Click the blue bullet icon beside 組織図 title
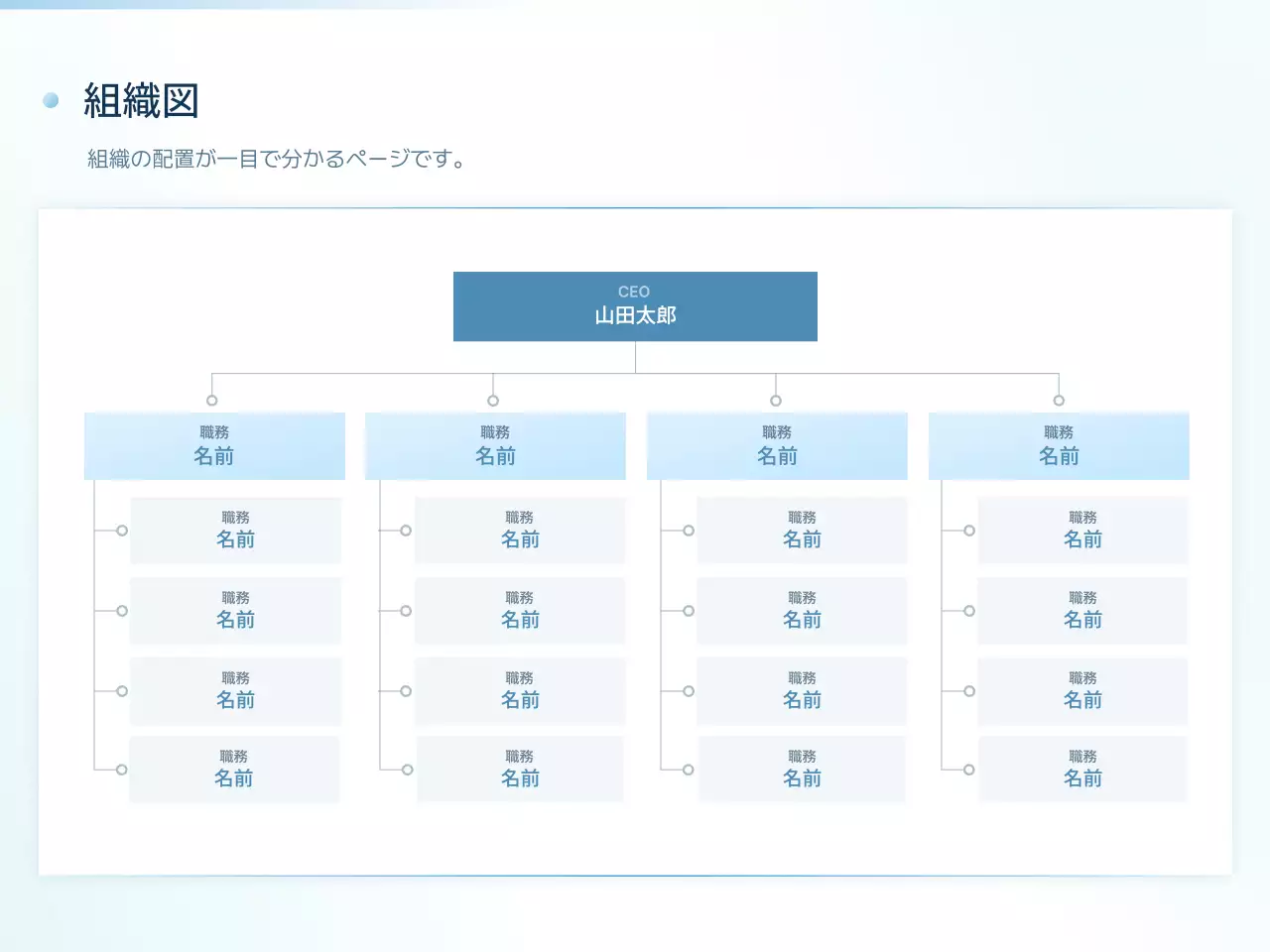 51,99
